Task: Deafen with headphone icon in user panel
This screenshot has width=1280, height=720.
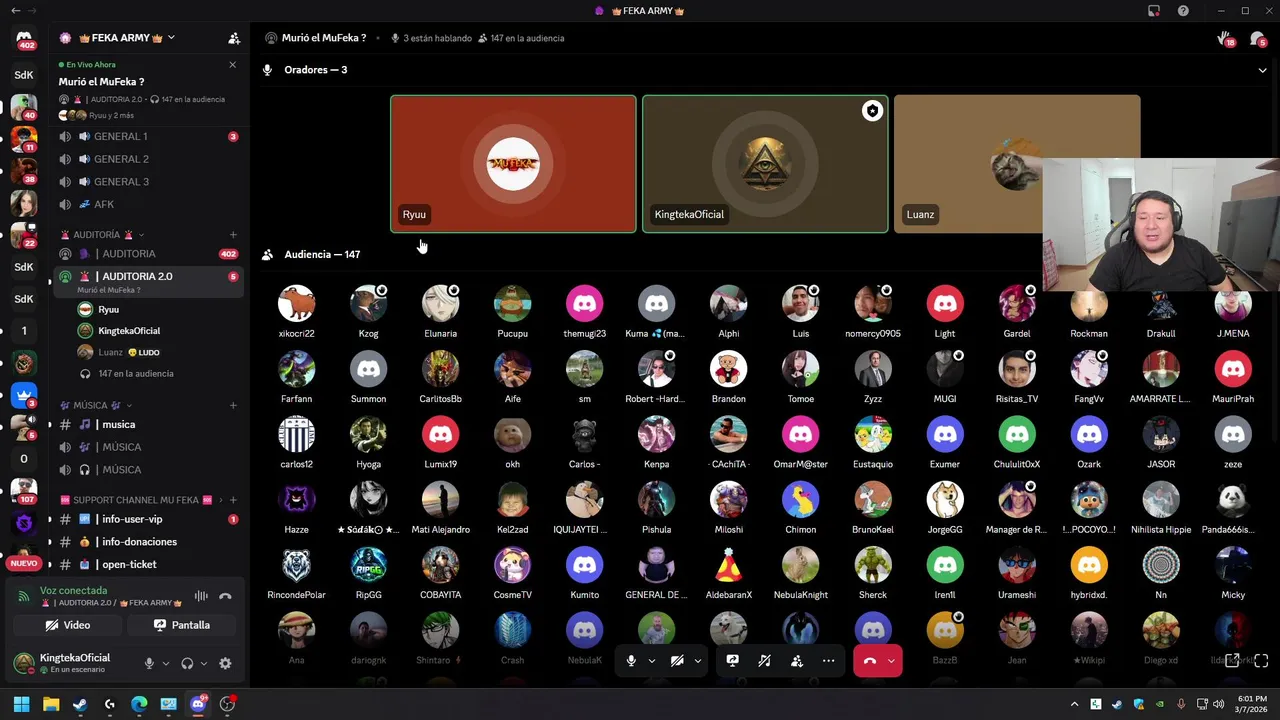Action: tap(187, 663)
